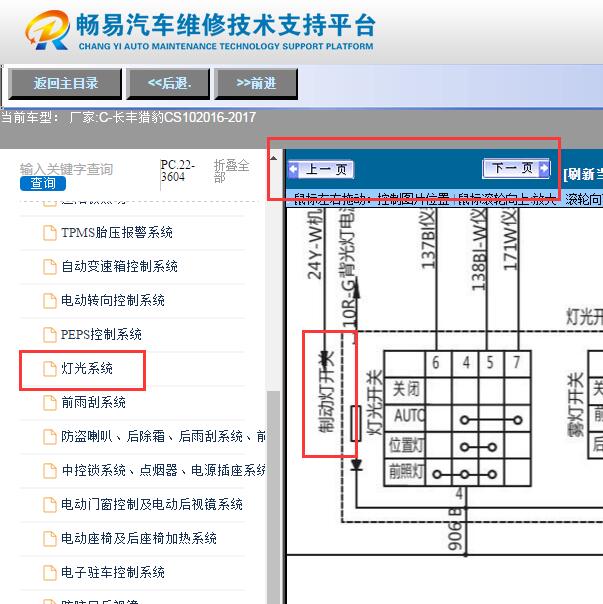Image resolution: width=603 pixels, height=604 pixels.
Task: Open 自动变速箱控制系统 entry
Action: pyautogui.click(x=119, y=266)
